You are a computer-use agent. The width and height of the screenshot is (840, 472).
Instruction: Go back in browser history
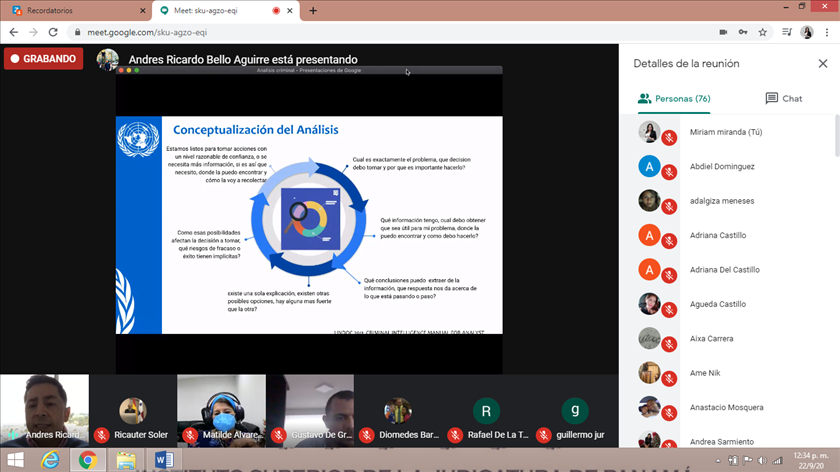tap(13, 32)
